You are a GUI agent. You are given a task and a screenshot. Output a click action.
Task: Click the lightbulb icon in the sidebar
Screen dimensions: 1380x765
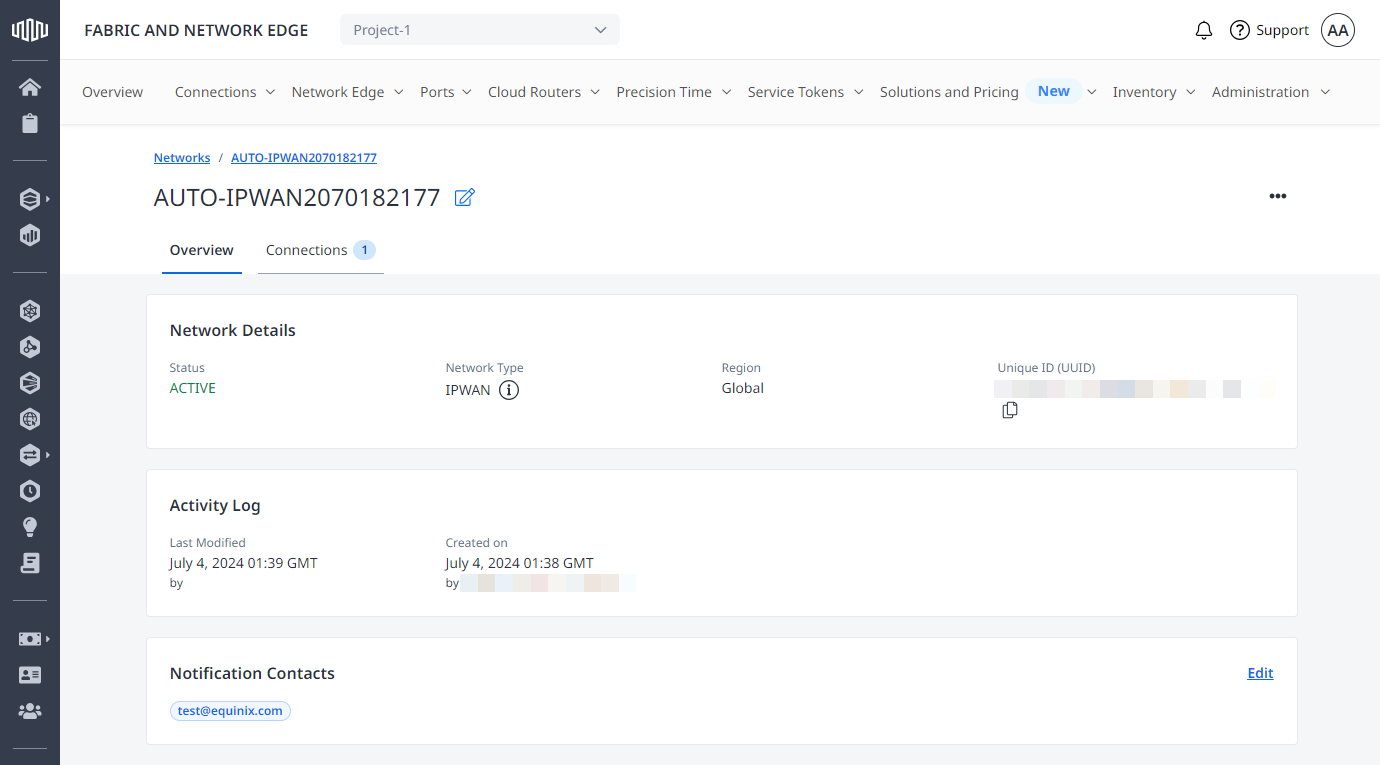pyautogui.click(x=30, y=527)
